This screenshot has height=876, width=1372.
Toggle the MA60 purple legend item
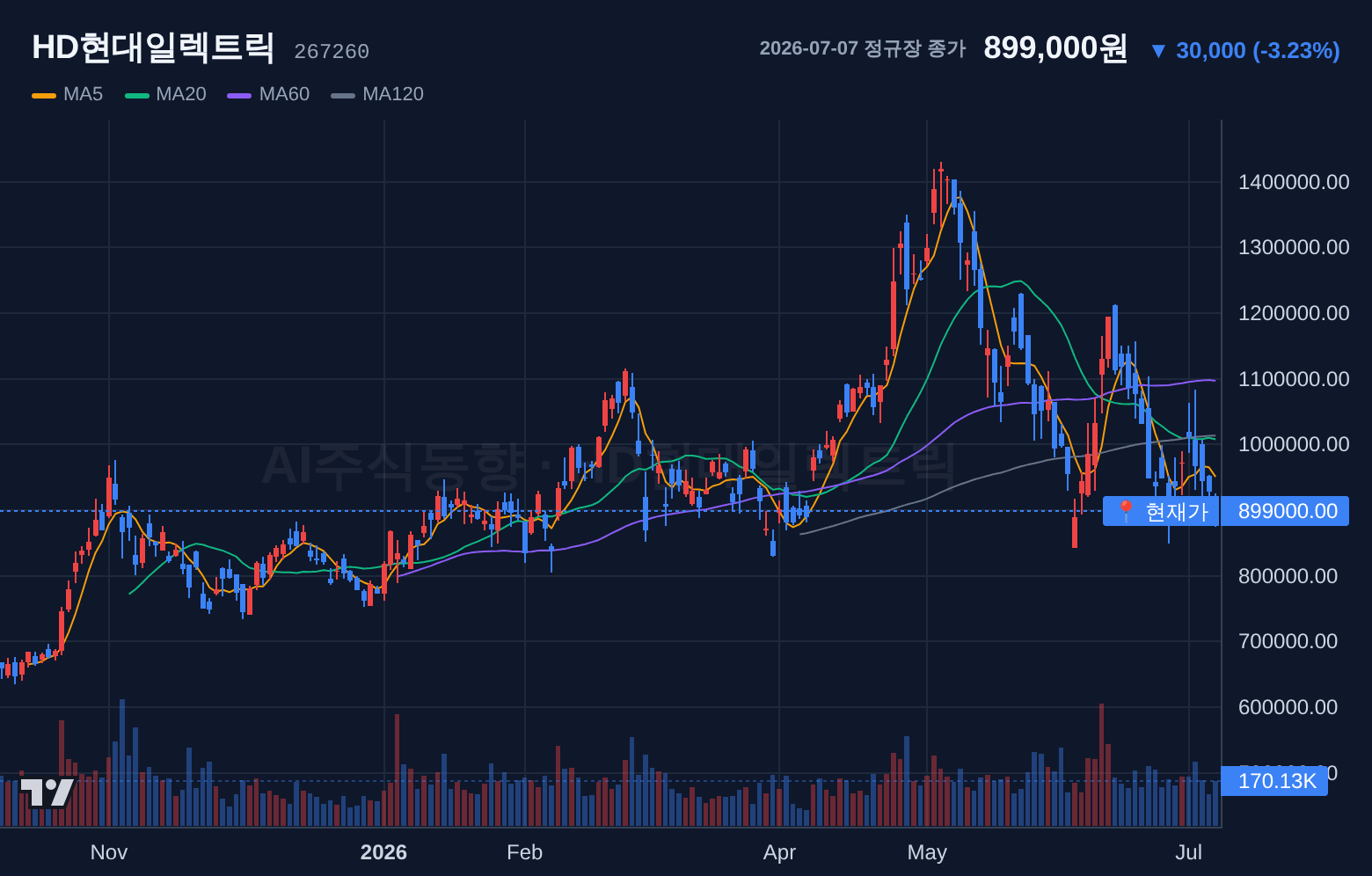[268, 94]
